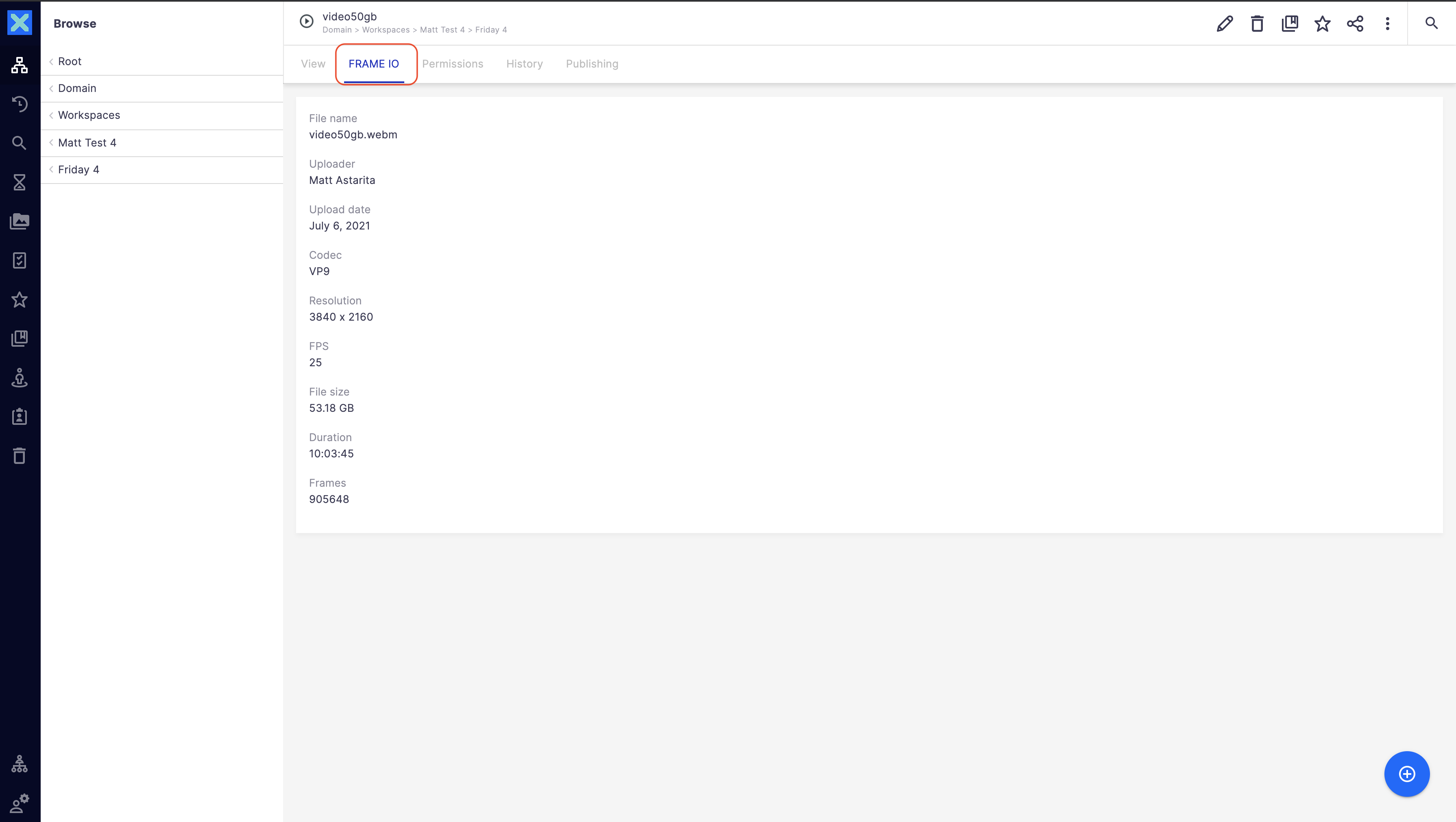Open the clipboard badge sidebar icon
Image resolution: width=1456 pixels, height=822 pixels.
(x=20, y=417)
